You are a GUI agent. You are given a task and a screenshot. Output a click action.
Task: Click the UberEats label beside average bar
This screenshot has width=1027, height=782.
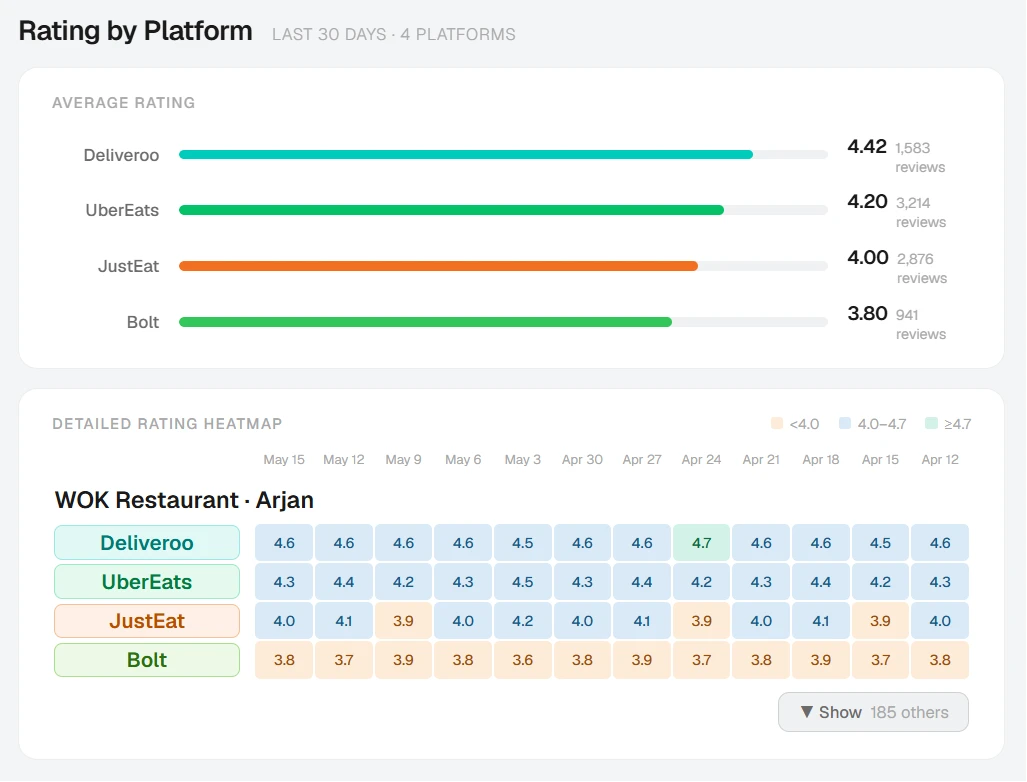pyautogui.click(x=122, y=210)
